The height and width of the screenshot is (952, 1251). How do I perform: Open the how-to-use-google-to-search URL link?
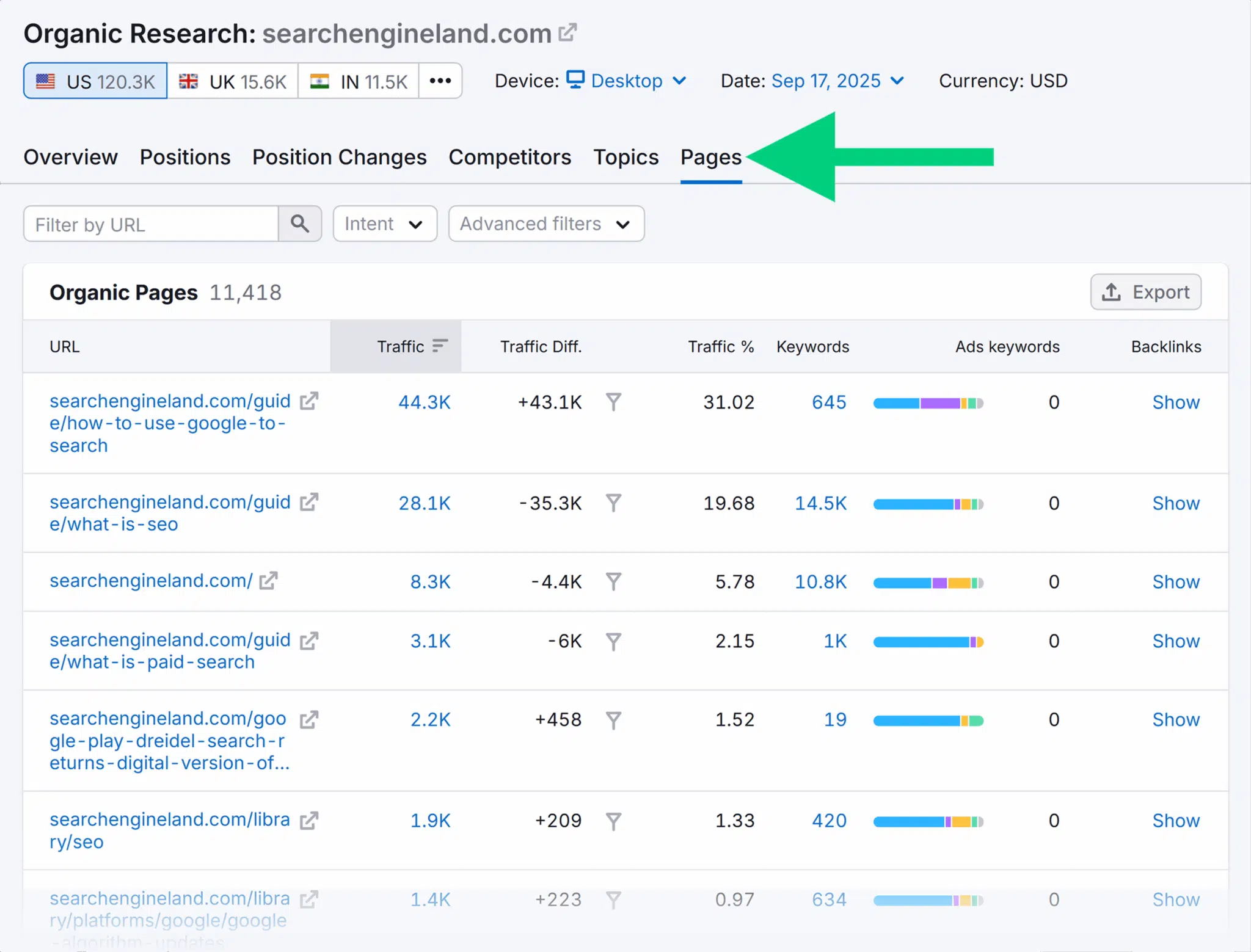pyautogui.click(x=170, y=423)
